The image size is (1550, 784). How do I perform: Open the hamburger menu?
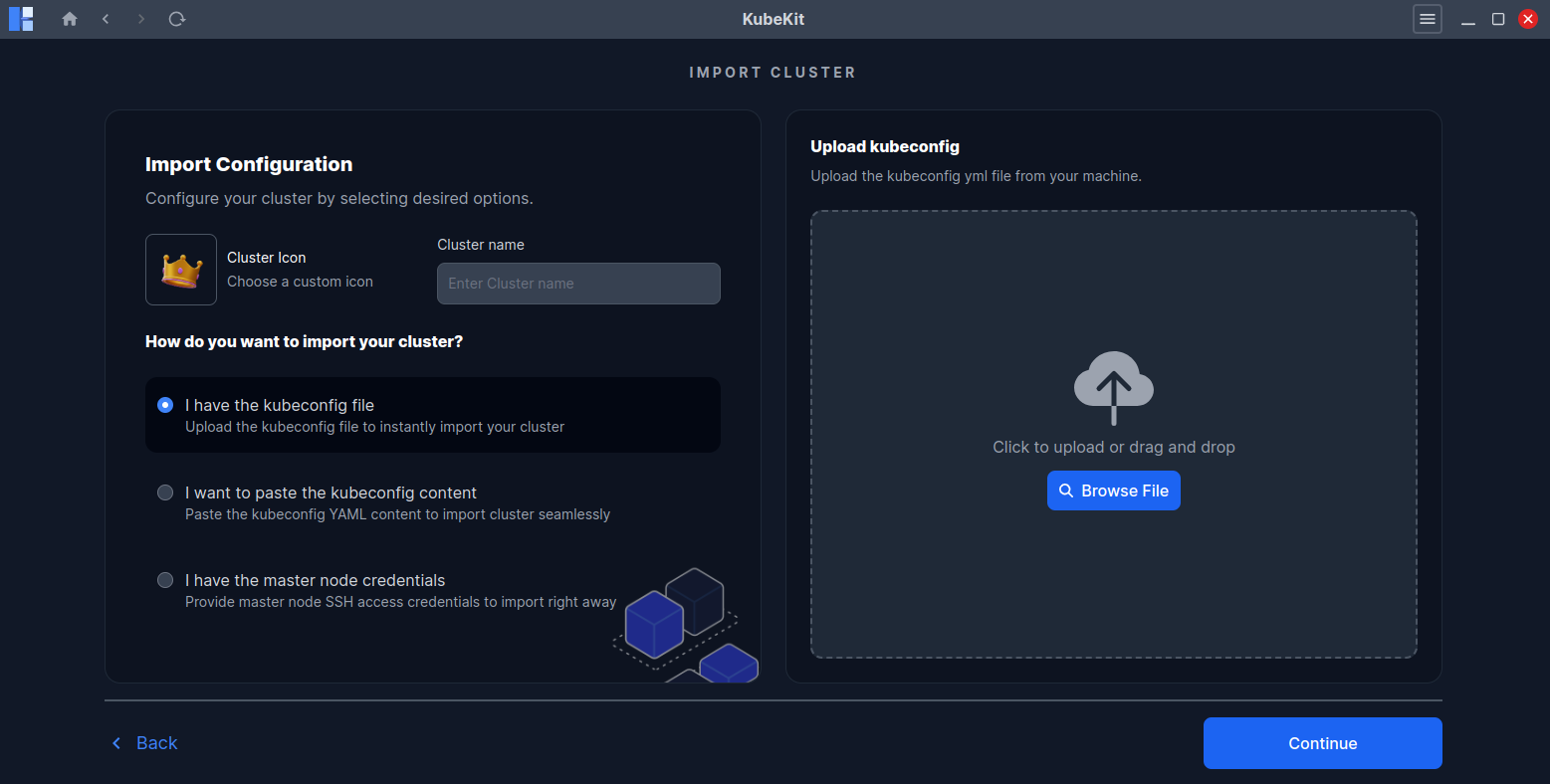pyautogui.click(x=1428, y=18)
